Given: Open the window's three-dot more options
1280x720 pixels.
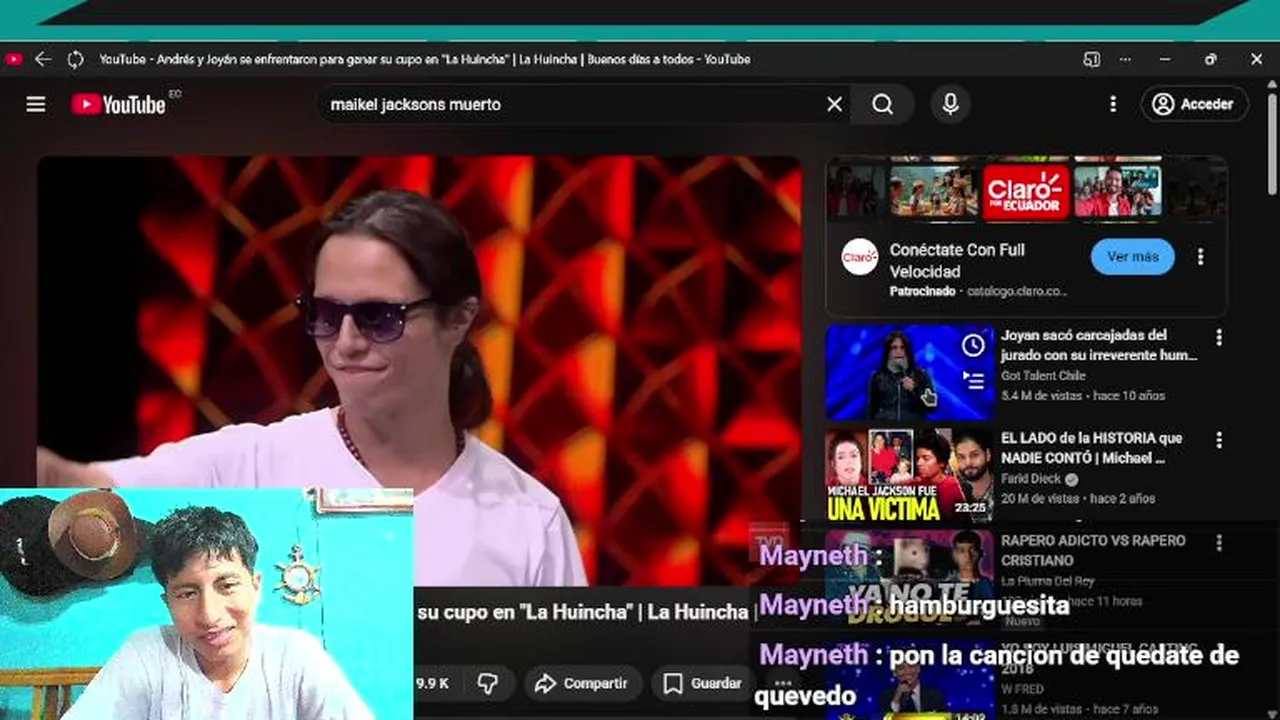Looking at the screenshot, I should coord(1125,59).
